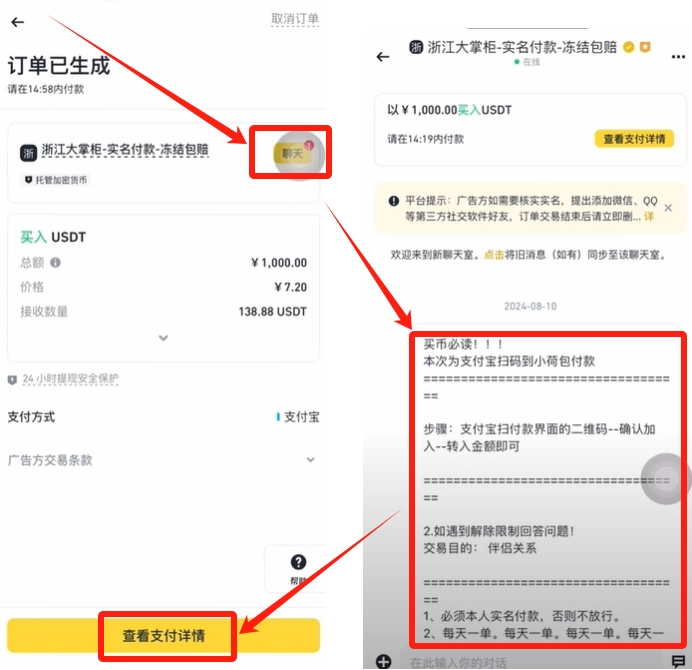Expand order details chevron under 接收数量
692x670 pixels.
[163, 338]
